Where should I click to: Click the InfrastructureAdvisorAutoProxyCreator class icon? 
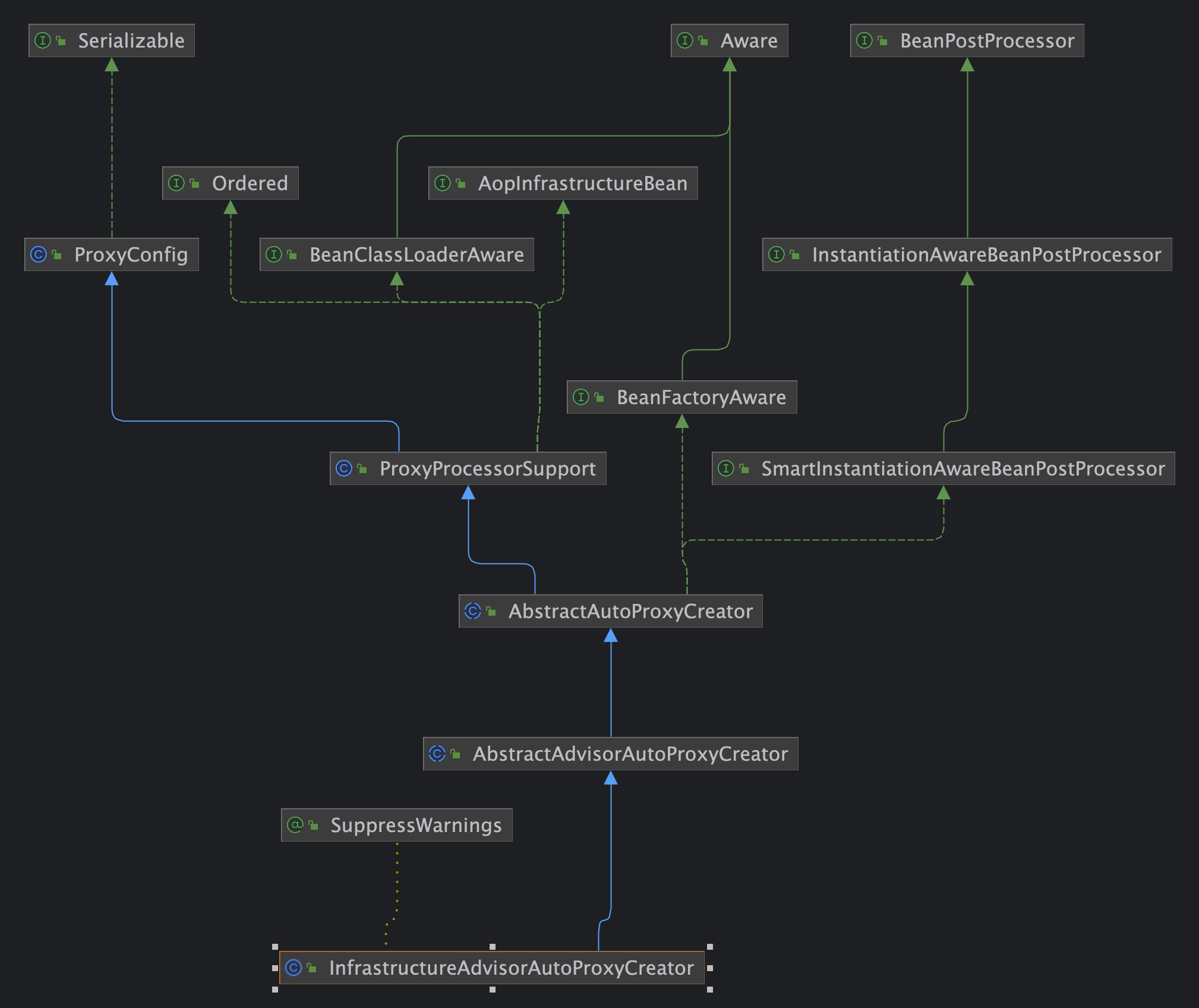click(294, 968)
